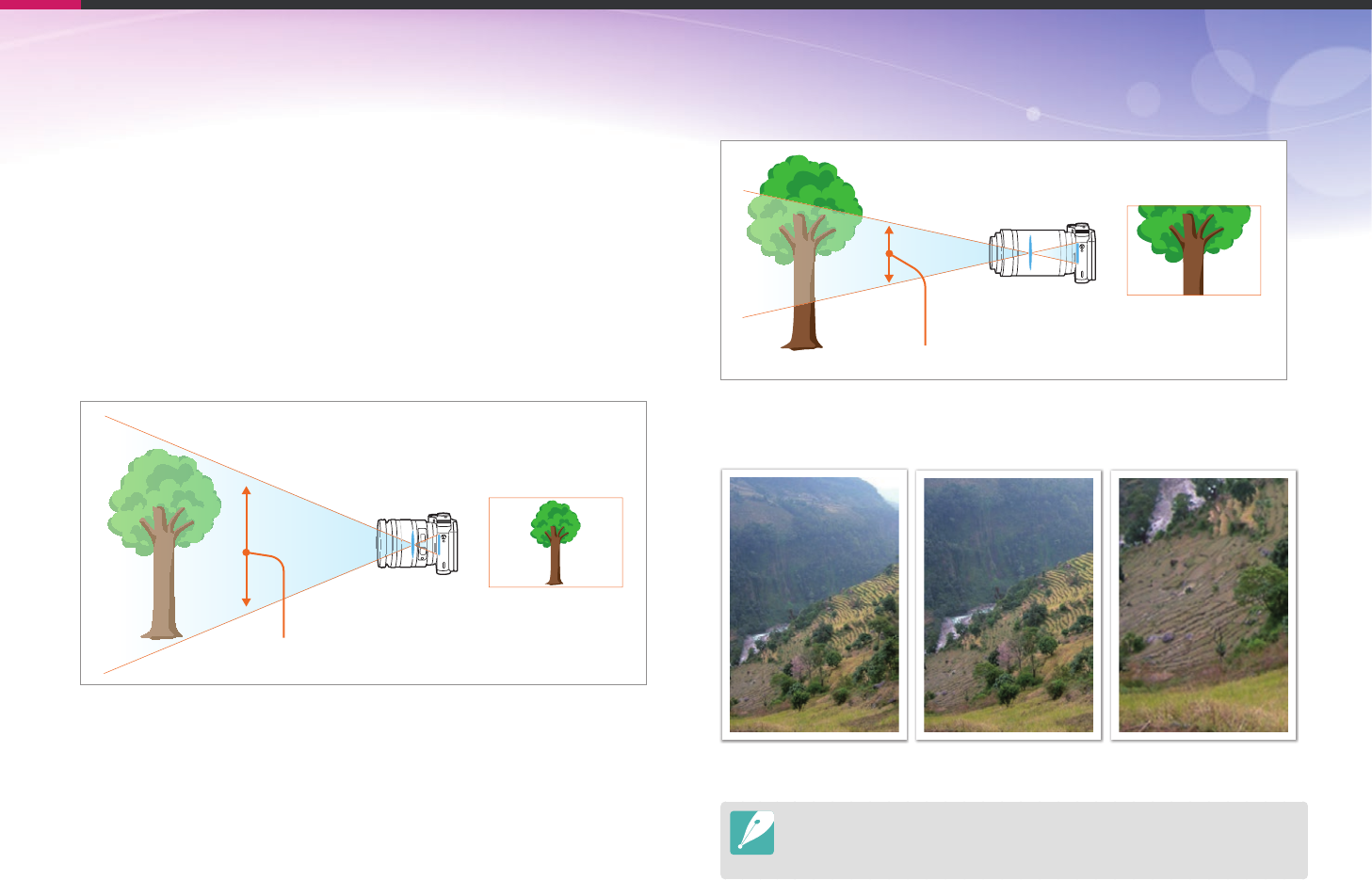Open the first hillside landscape photo
The image size is (1372, 880).
pos(815,605)
